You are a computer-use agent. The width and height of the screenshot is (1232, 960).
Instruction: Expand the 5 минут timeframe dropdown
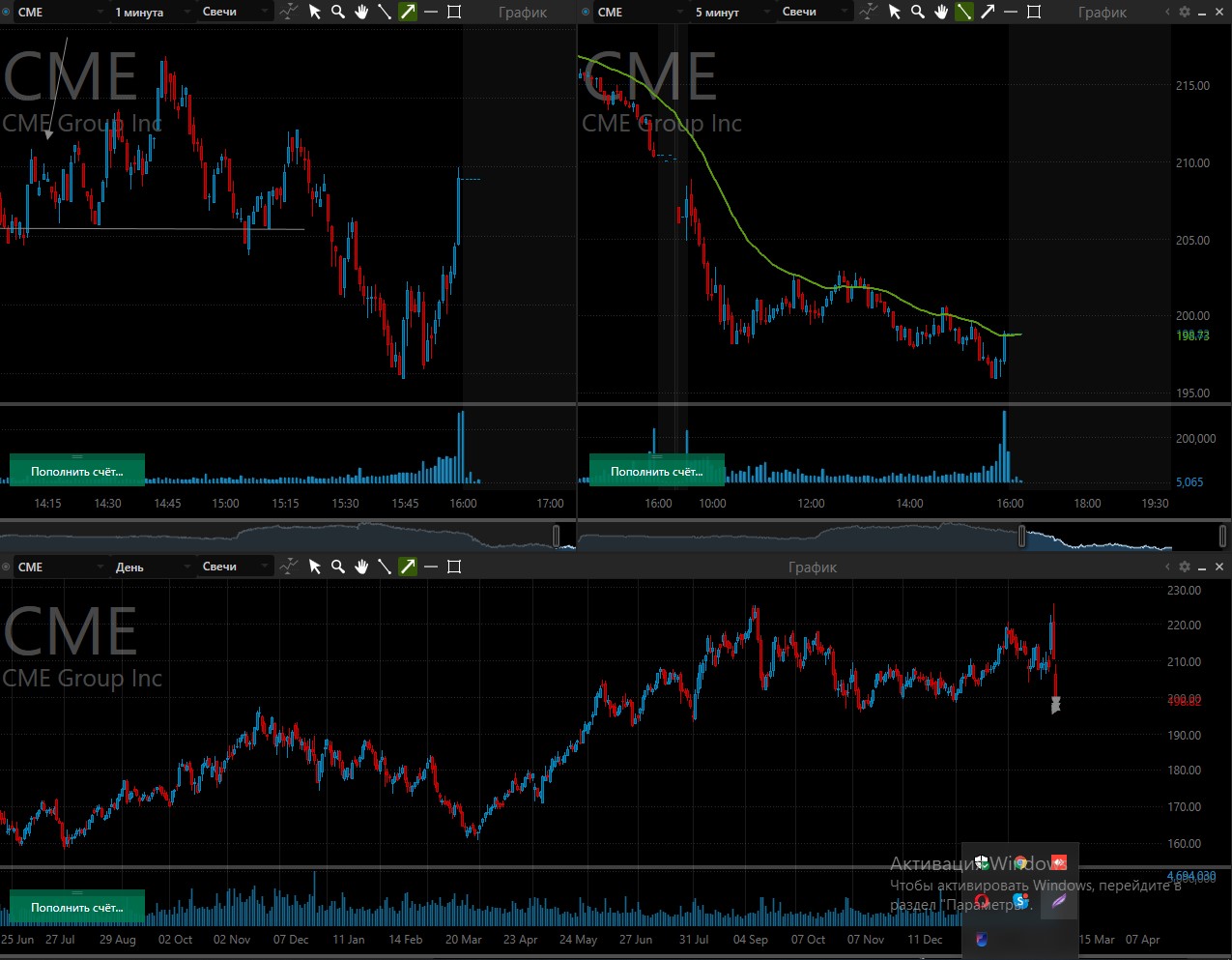pos(732,12)
